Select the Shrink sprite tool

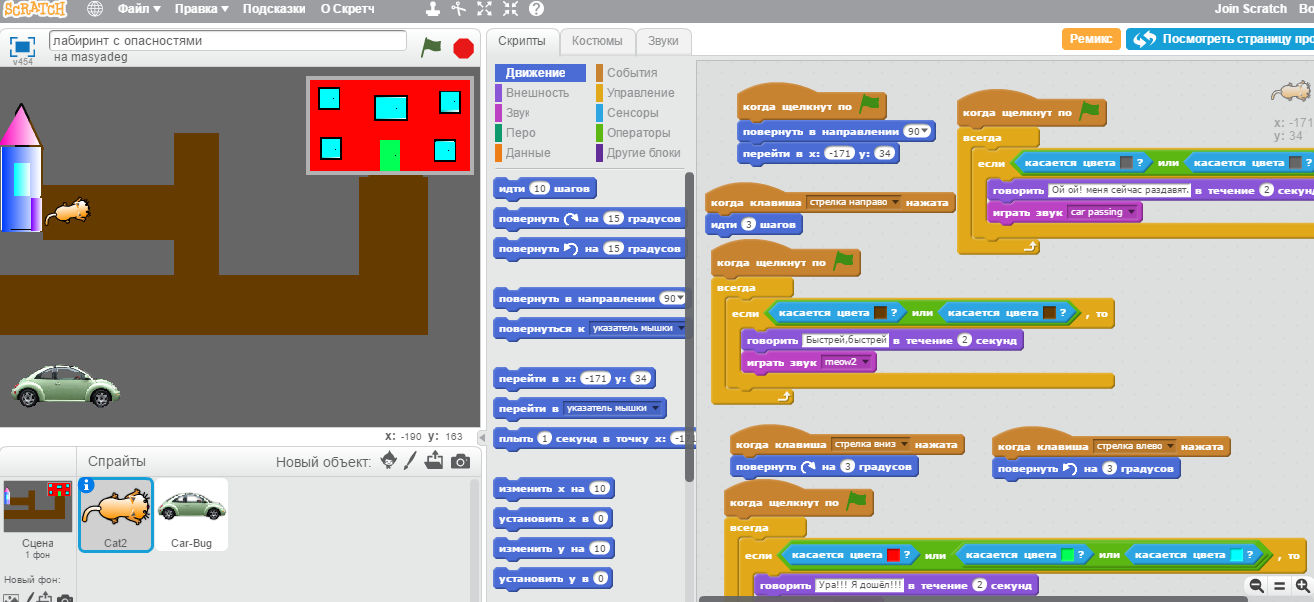[x=510, y=9]
